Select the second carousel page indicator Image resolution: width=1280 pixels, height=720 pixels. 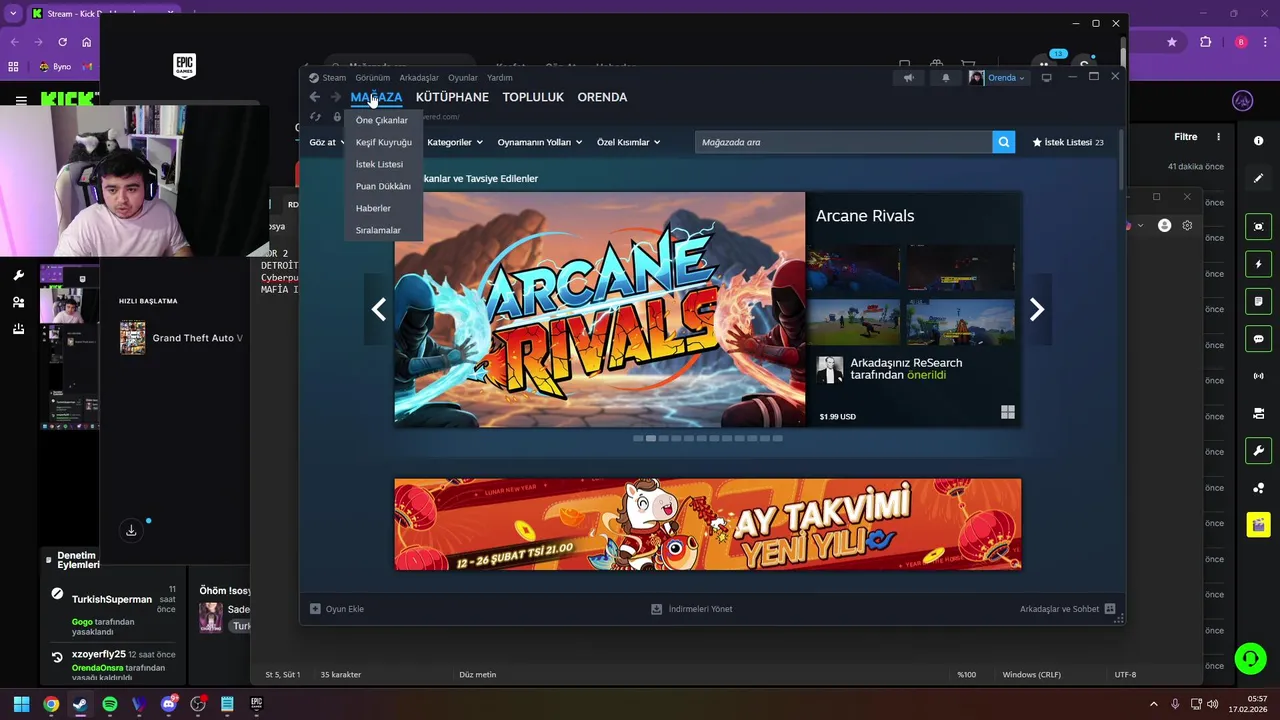click(651, 438)
